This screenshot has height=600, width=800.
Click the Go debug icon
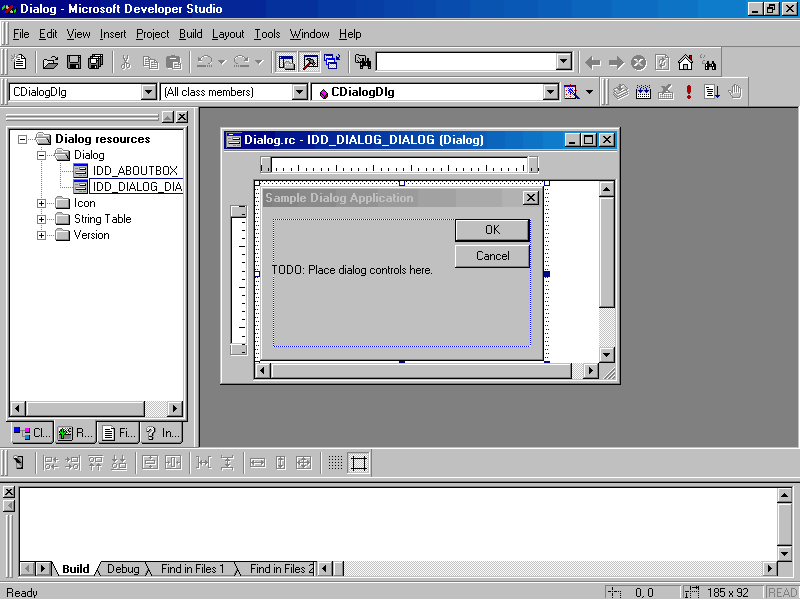coord(712,92)
